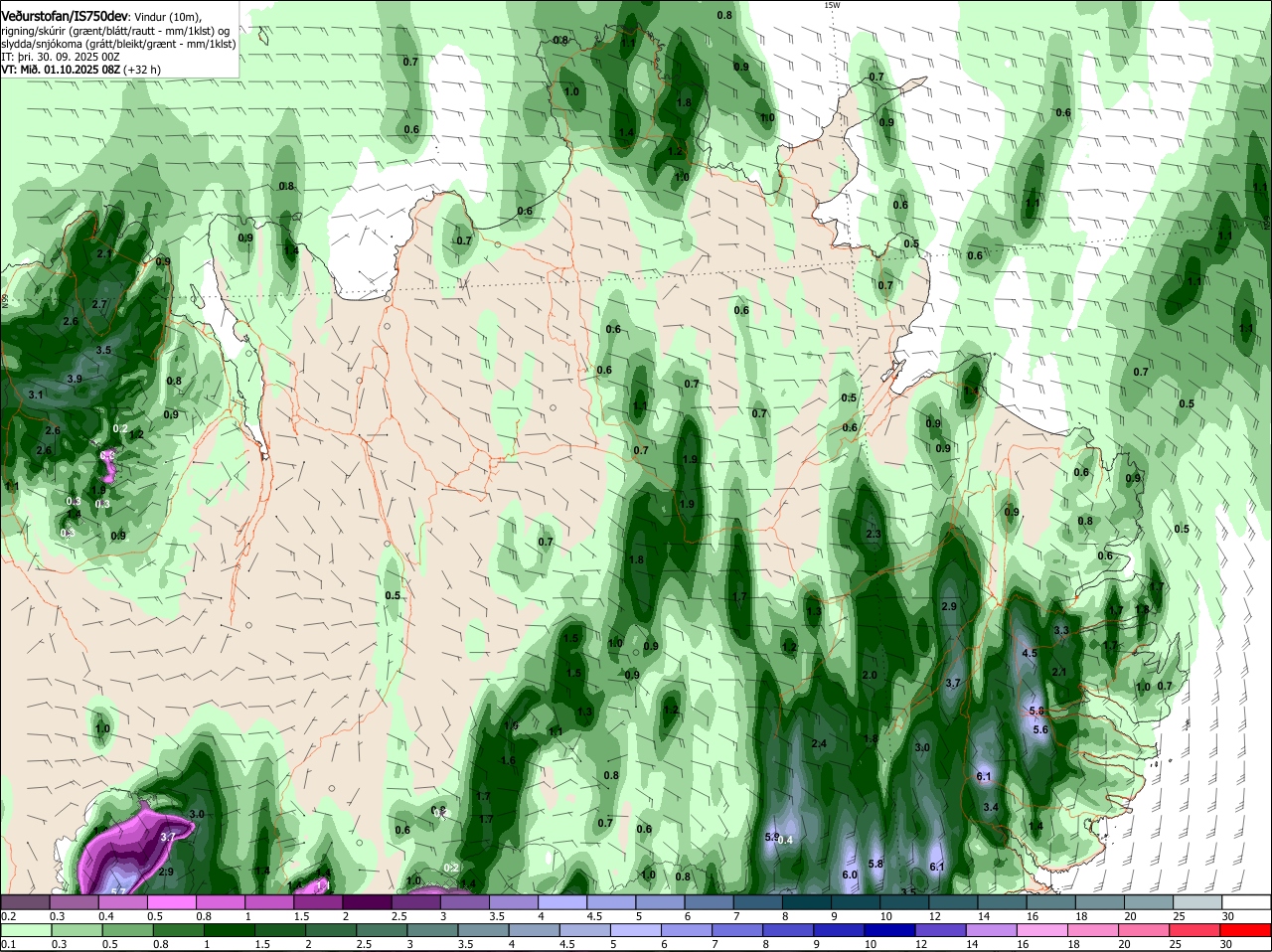Click the 3.1 rainfall value on the map

(x=37, y=395)
